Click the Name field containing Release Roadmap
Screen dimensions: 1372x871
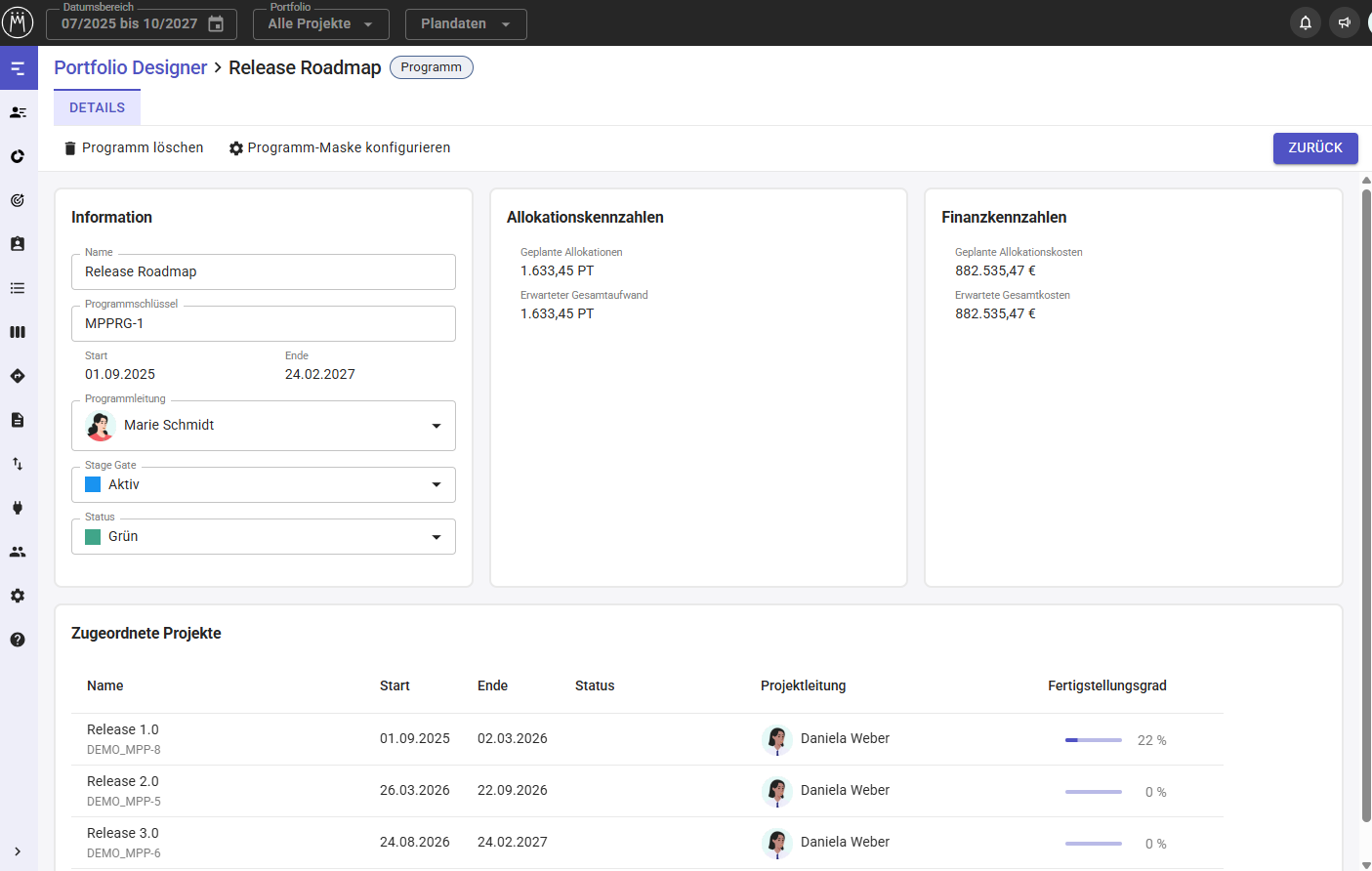(x=263, y=272)
